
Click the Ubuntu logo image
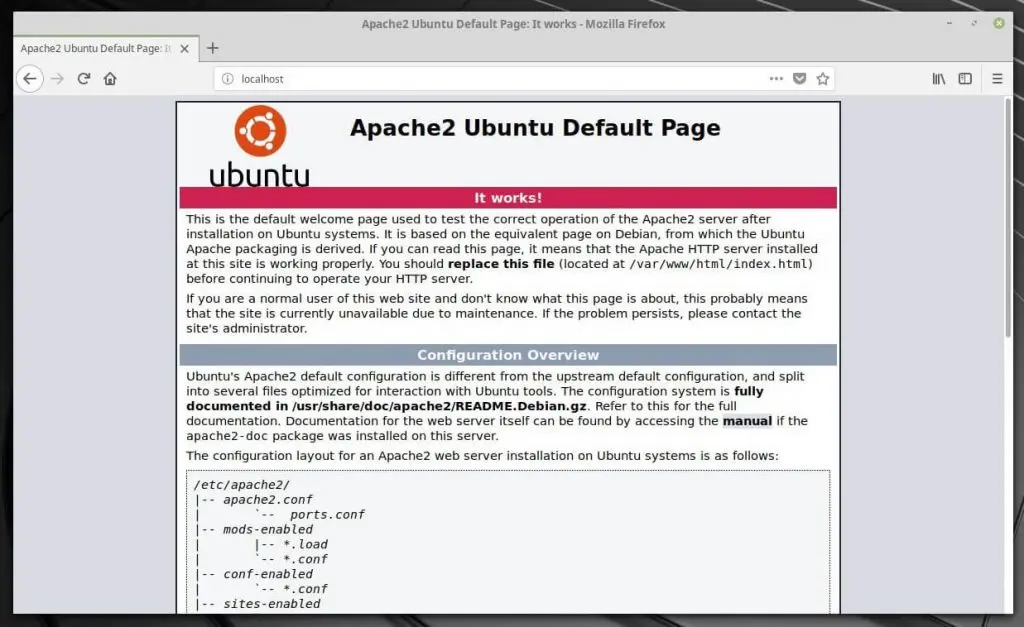point(260,147)
